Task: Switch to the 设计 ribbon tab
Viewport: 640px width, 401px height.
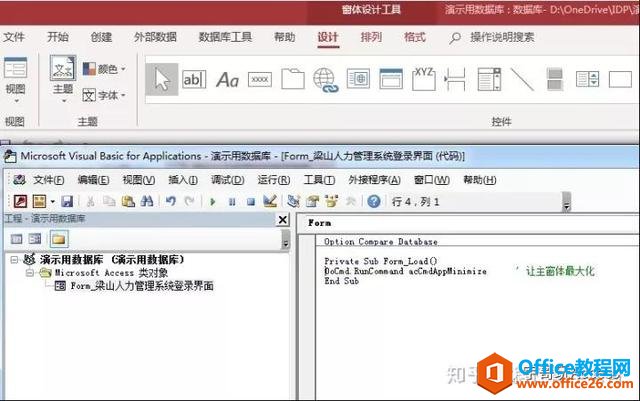Action: click(x=328, y=37)
